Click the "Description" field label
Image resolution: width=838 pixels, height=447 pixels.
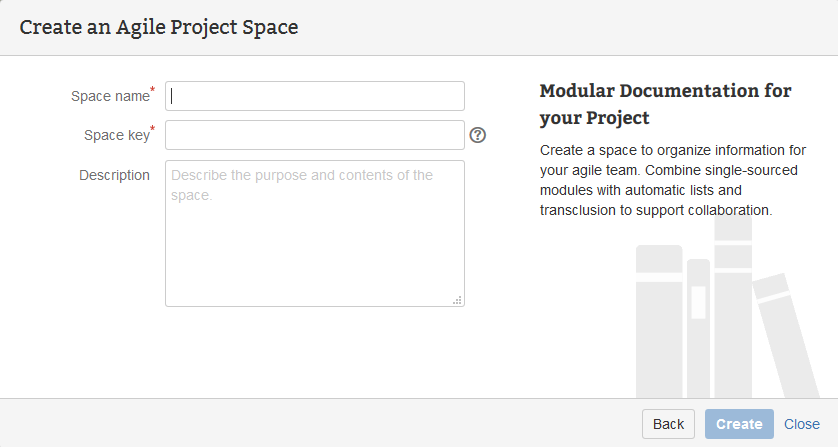pos(114,175)
